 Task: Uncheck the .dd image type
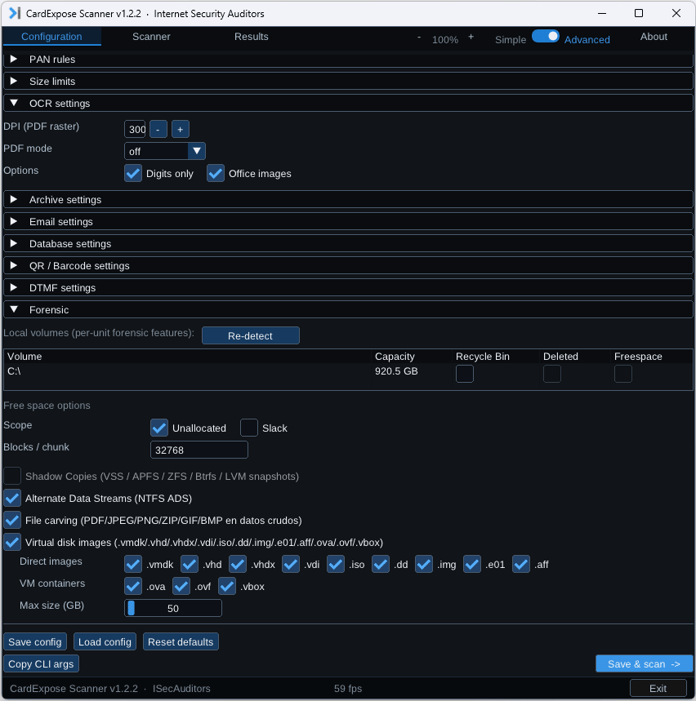click(380, 564)
